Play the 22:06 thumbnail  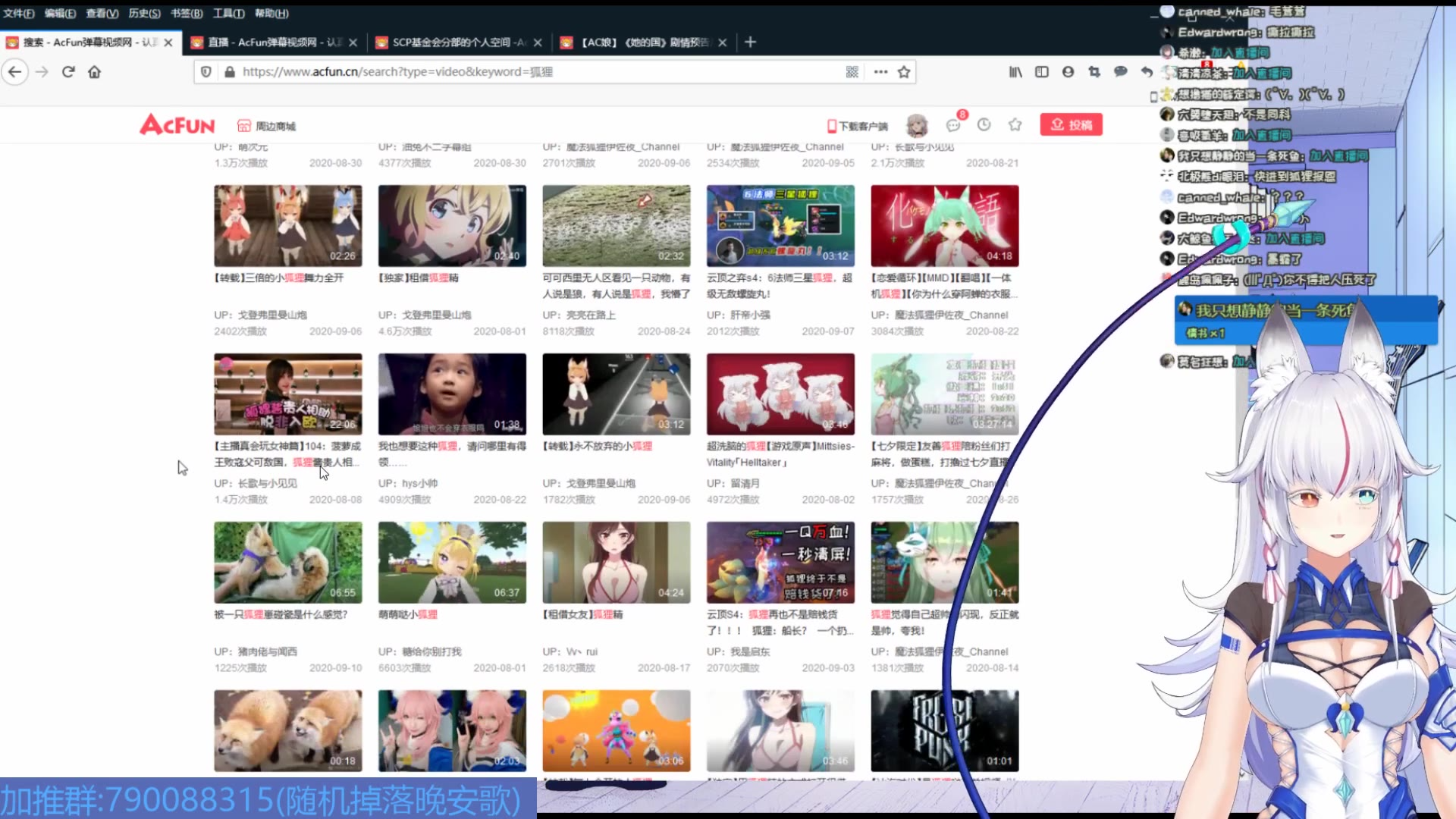coord(288,394)
